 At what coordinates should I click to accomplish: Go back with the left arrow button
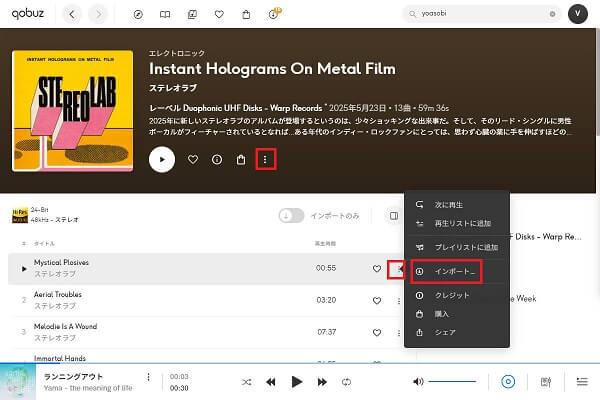point(72,14)
